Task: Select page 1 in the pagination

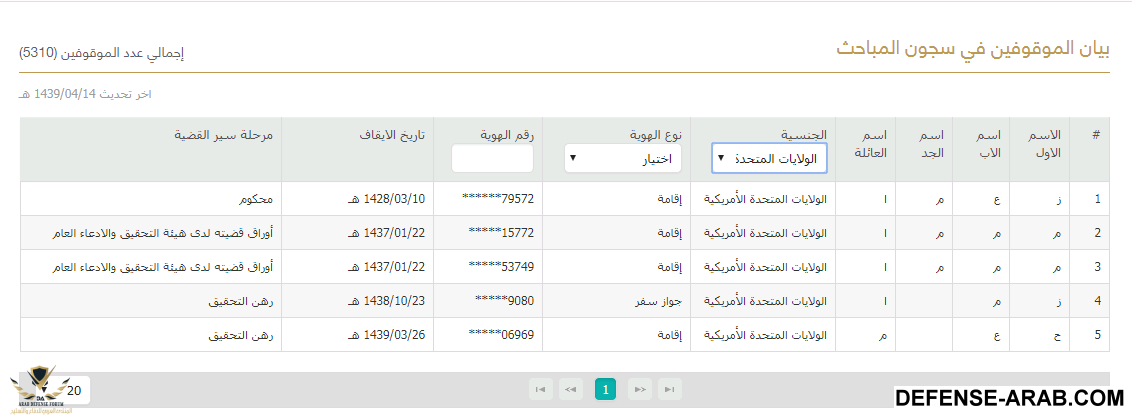Action: [605, 389]
